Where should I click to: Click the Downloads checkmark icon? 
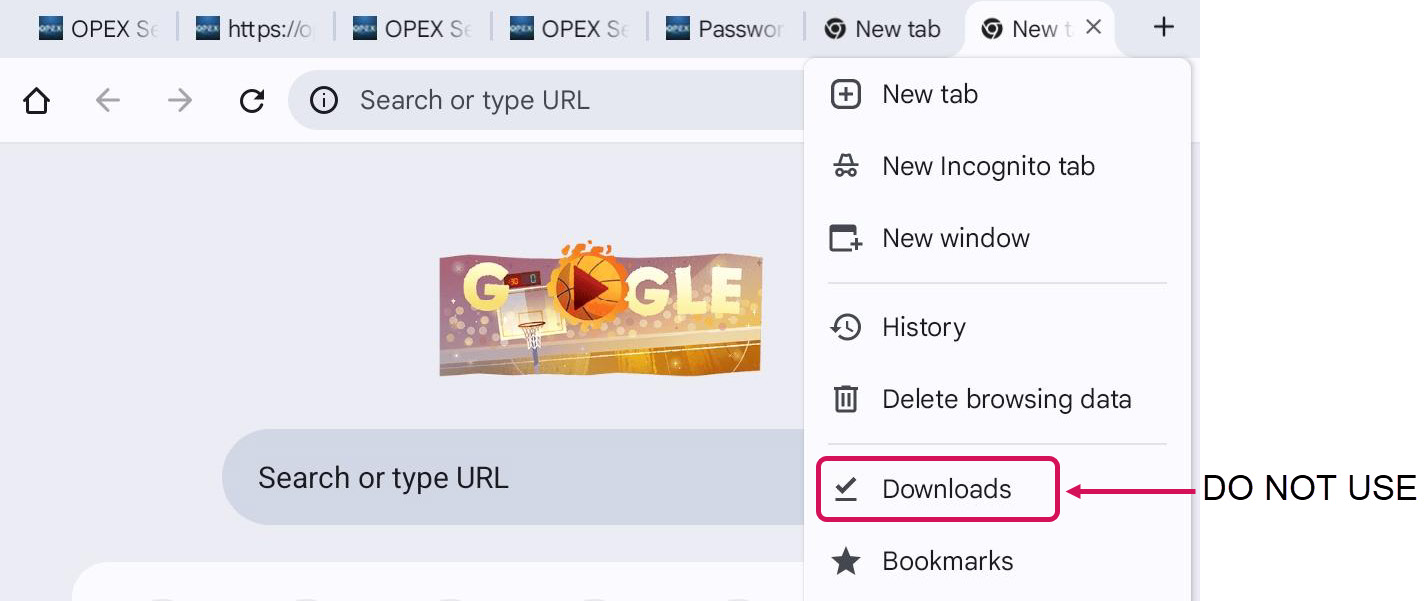pos(846,489)
